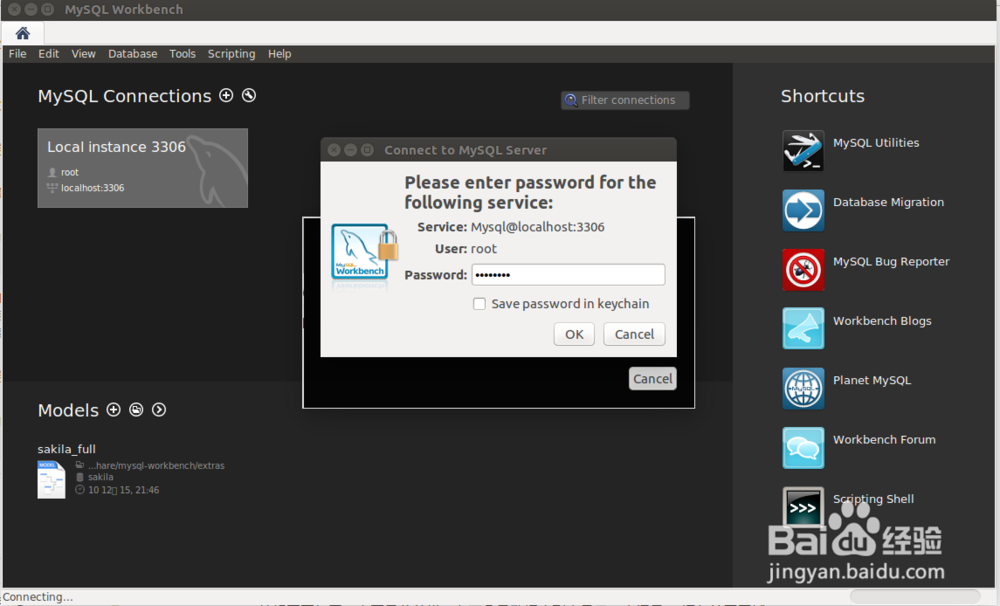
Task: Minimize the Connect to MySQL Server dialog
Action: pyautogui.click(x=350, y=150)
